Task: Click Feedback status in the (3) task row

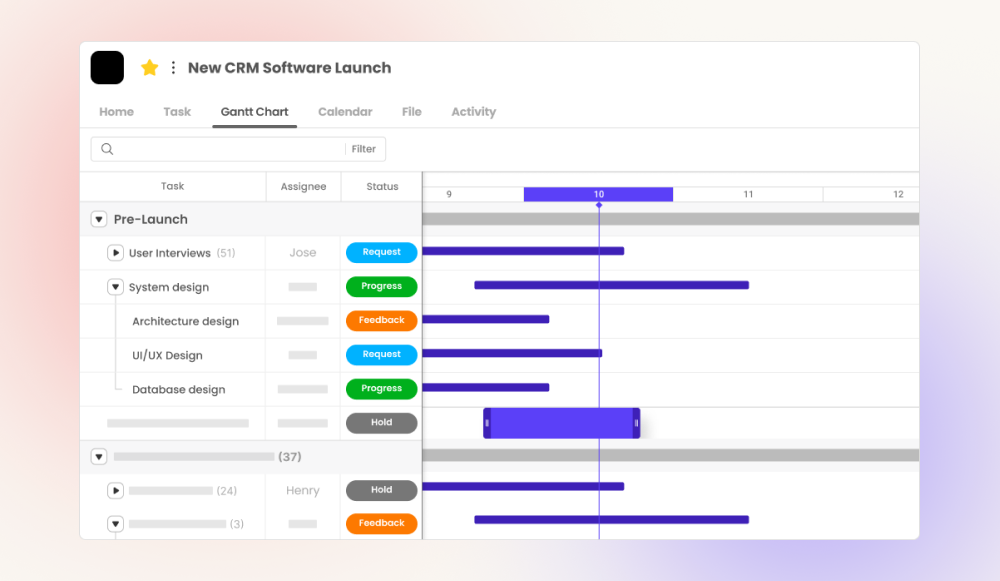Action: click(x=381, y=523)
